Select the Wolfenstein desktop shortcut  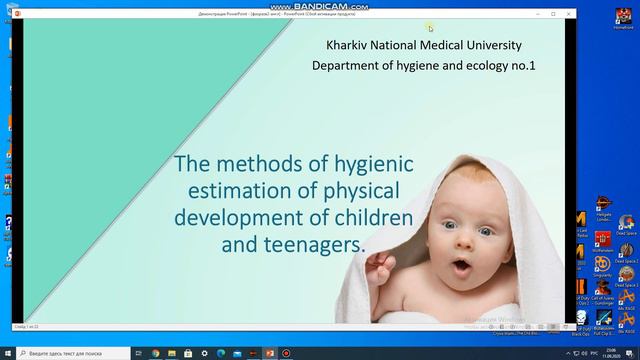click(x=603, y=241)
